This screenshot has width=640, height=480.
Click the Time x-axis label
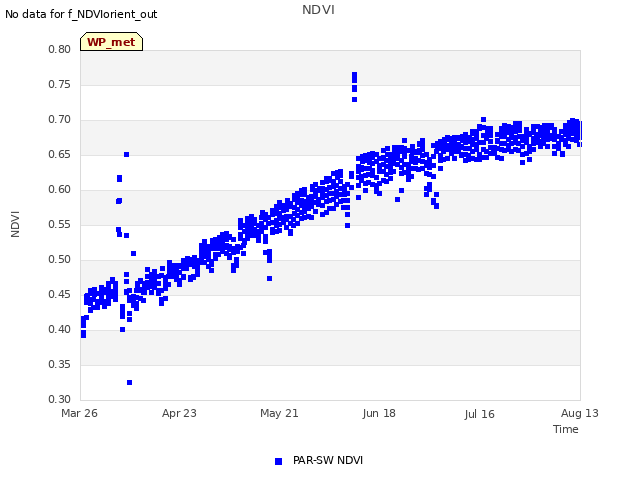(566, 429)
